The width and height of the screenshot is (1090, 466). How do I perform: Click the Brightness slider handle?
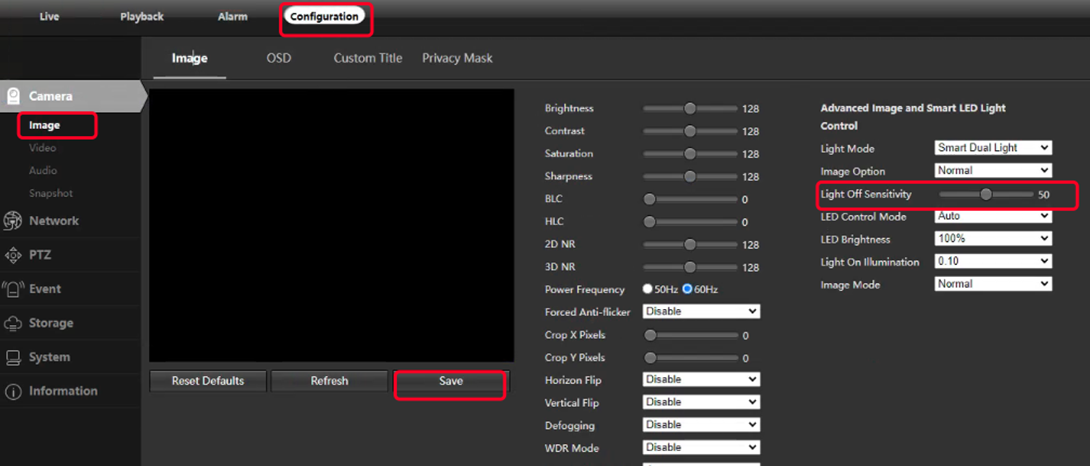[x=689, y=108]
